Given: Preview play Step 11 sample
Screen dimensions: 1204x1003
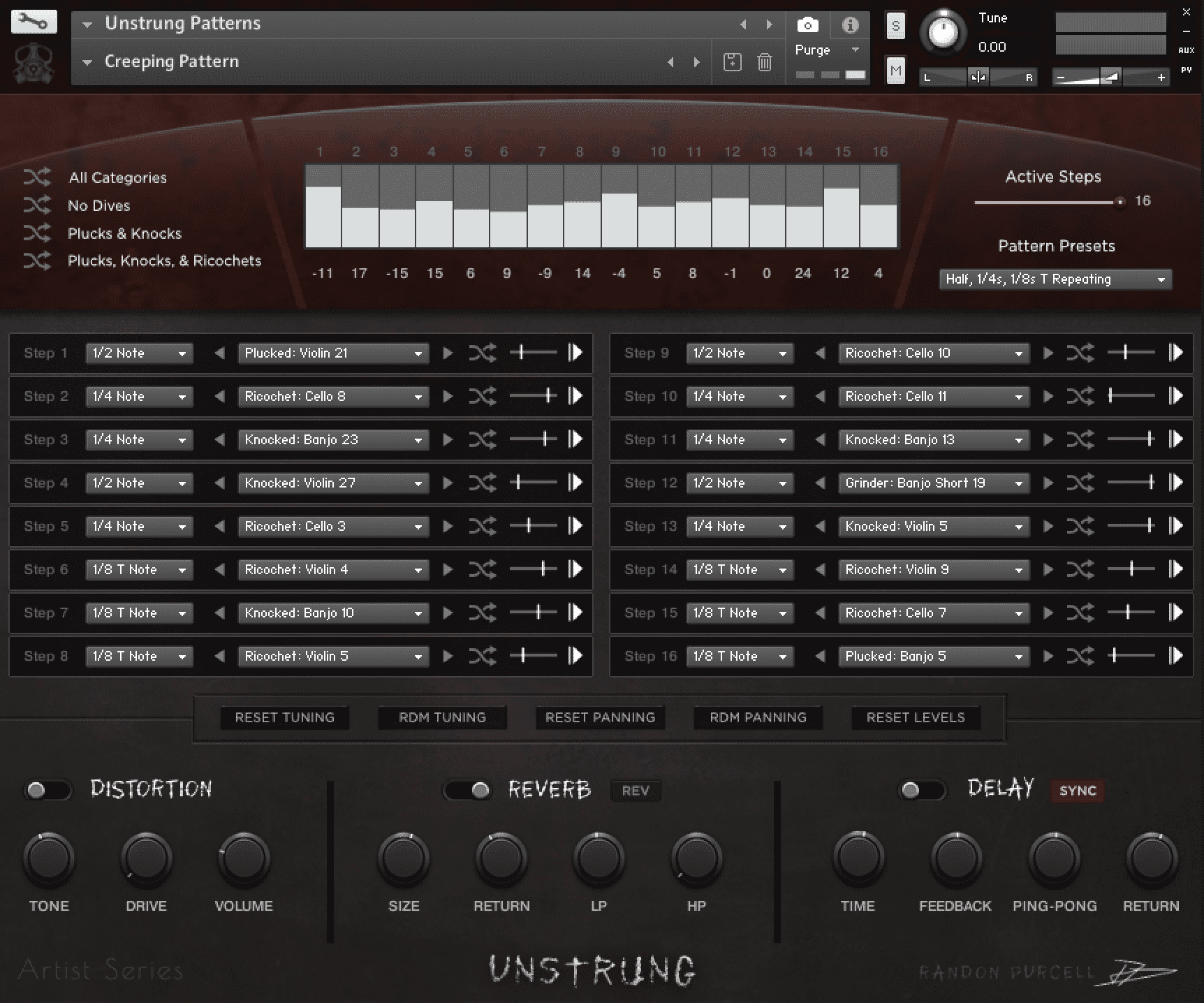Looking at the screenshot, I should coord(1176,439).
